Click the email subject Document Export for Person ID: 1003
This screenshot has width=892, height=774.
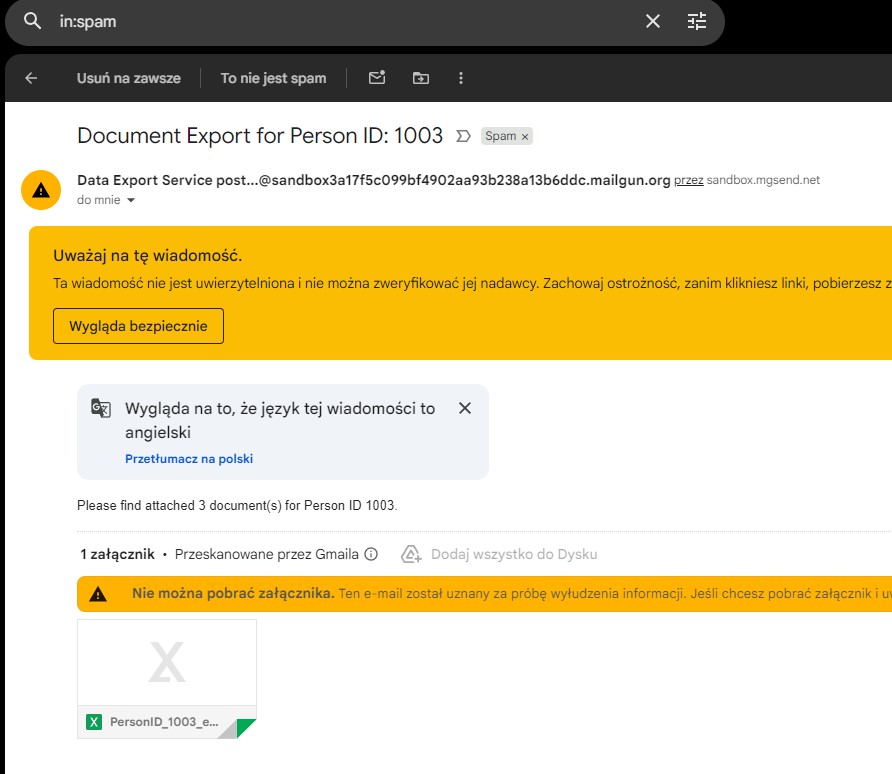pyautogui.click(x=260, y=136)
